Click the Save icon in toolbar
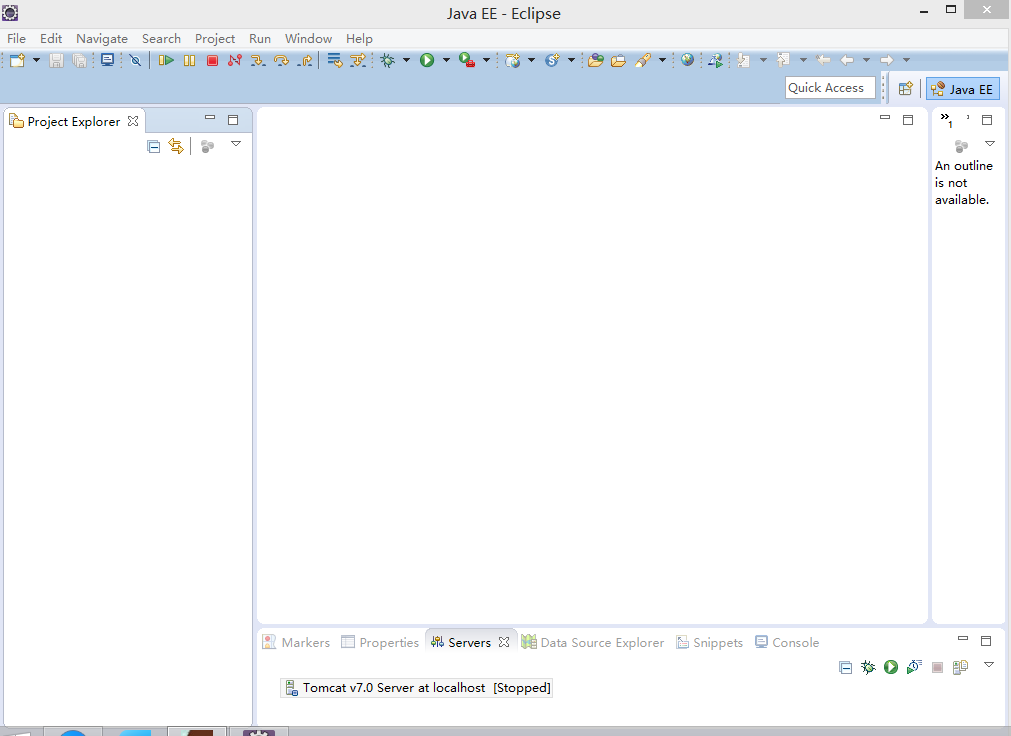This screenshot has width=1011, height=736. click(57, 60)
